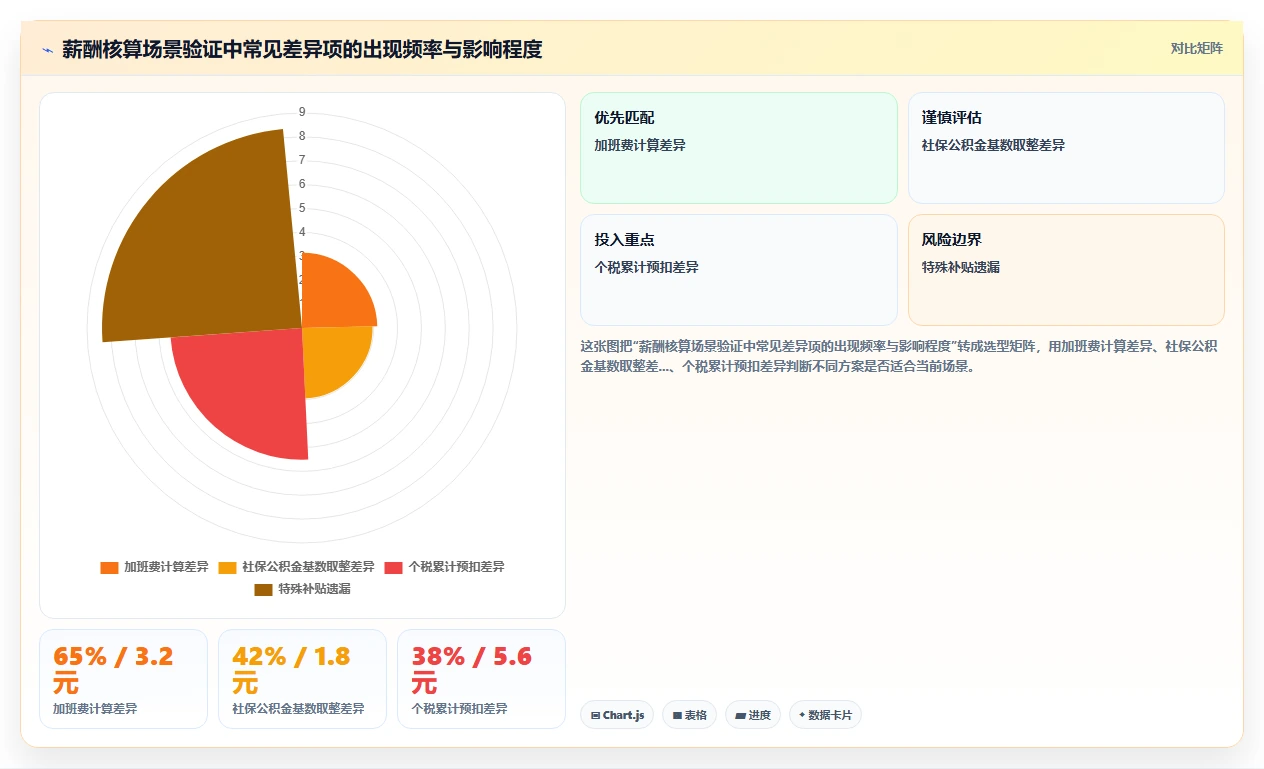Viewport: 1264px width, 769px height.
Task: Click the orange 加班费计算差异 chart segment
Action: (x=335, y=295)
